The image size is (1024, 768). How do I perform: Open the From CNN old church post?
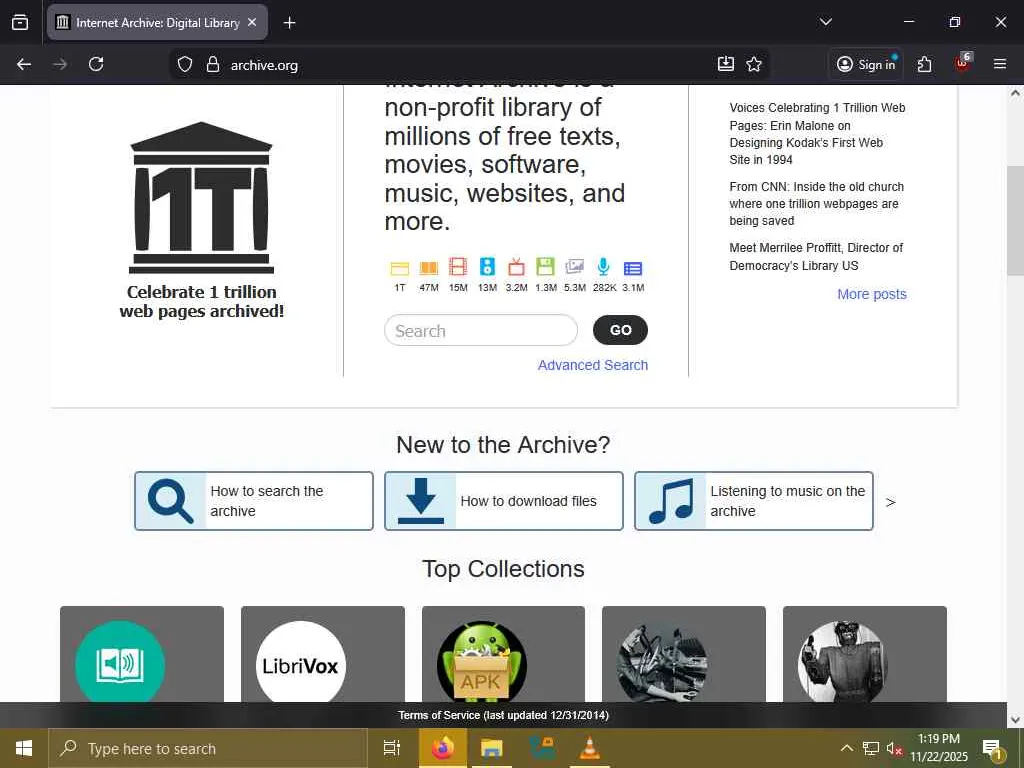click(816, 204)
